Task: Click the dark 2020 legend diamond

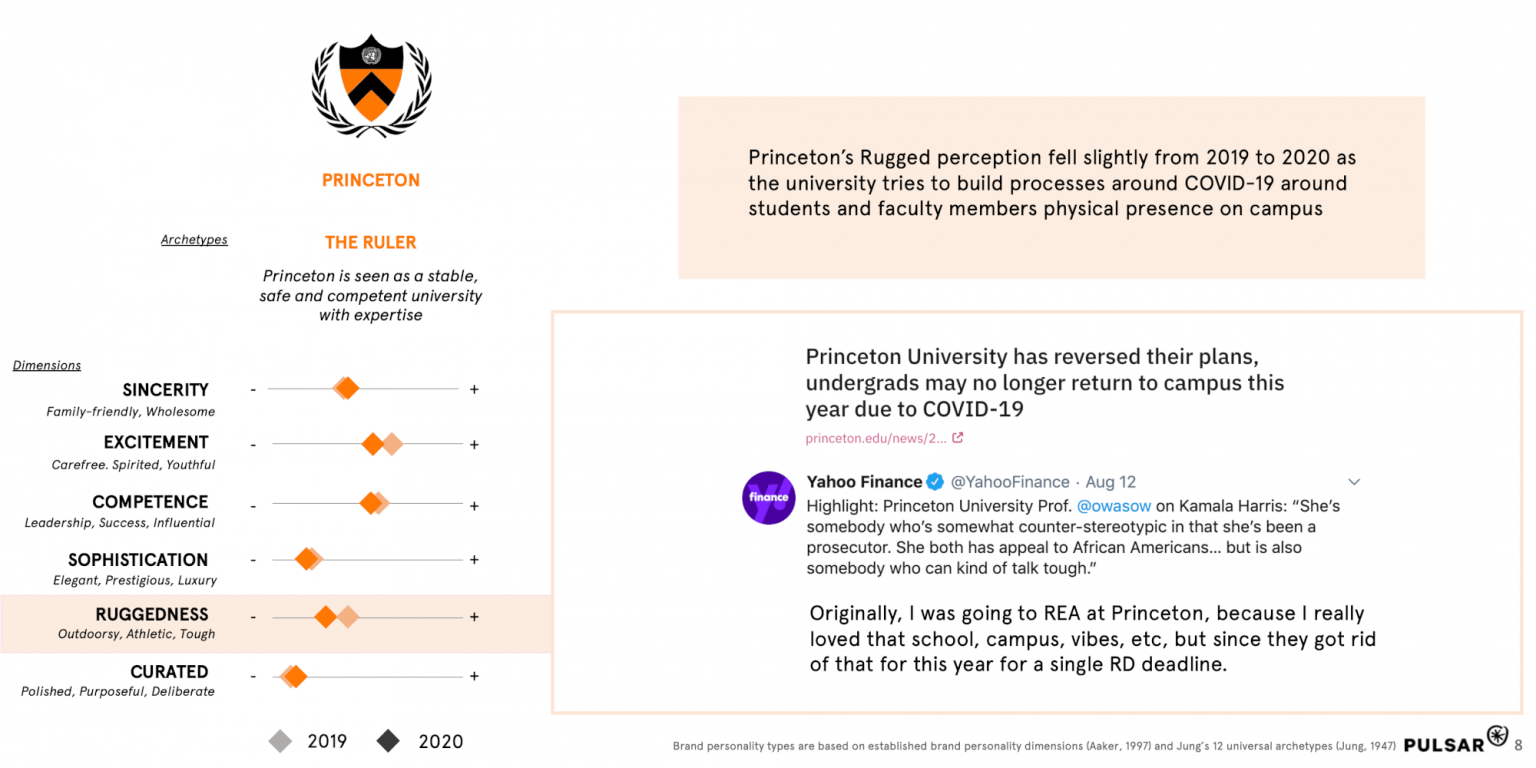Action: (388, 741)
